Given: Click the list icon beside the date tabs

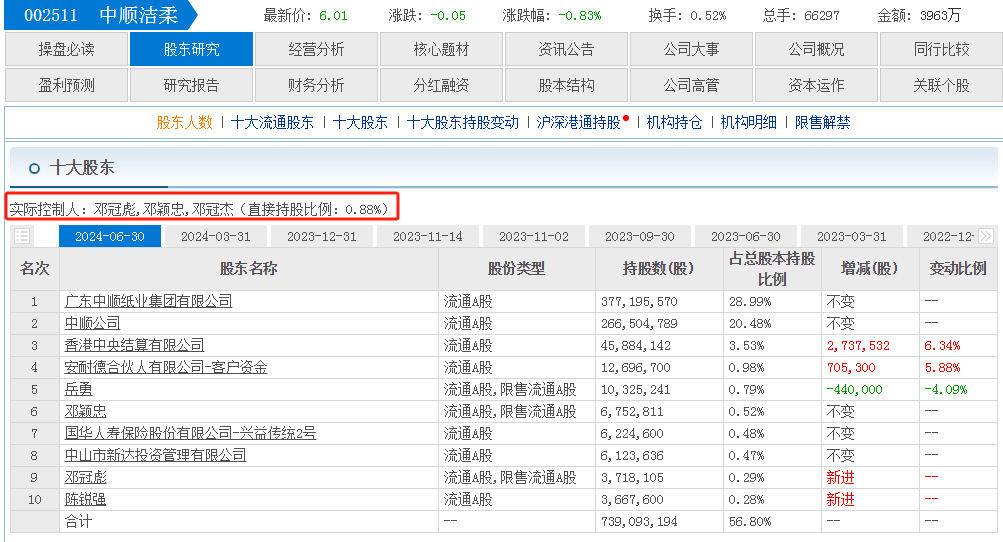Looking at the screenshot, I should tap(22, 237).
